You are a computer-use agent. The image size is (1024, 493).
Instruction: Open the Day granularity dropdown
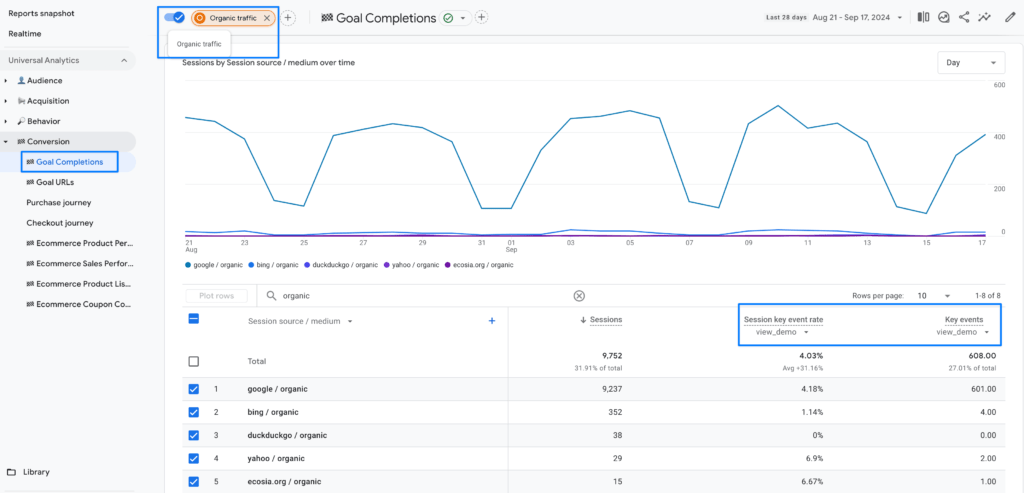pos(970,62)
